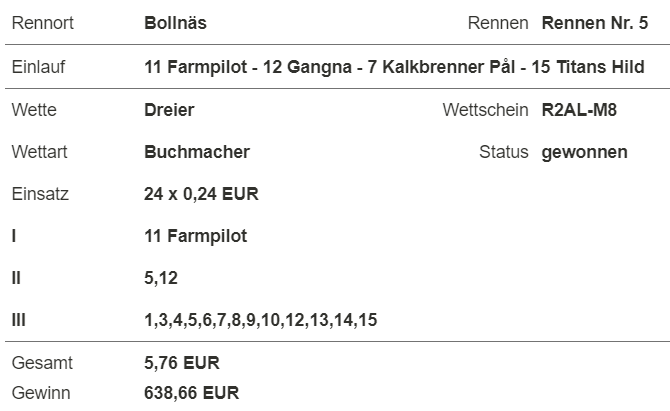Click the Status label
This screenshot has height=411, width=670.
504,152
